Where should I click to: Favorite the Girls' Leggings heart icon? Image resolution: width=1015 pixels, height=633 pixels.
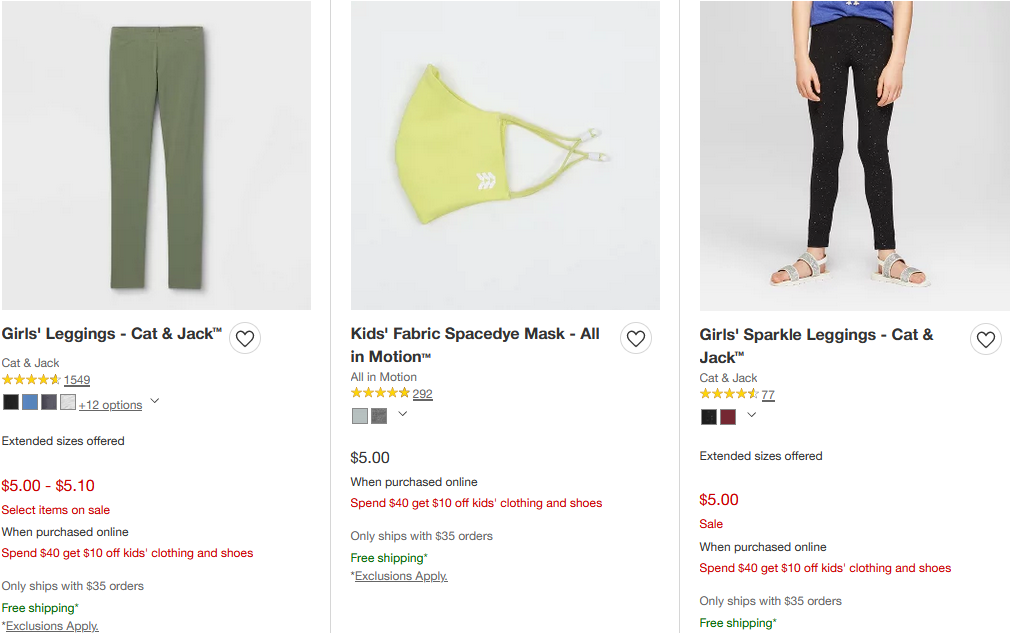tap(245, 339)
